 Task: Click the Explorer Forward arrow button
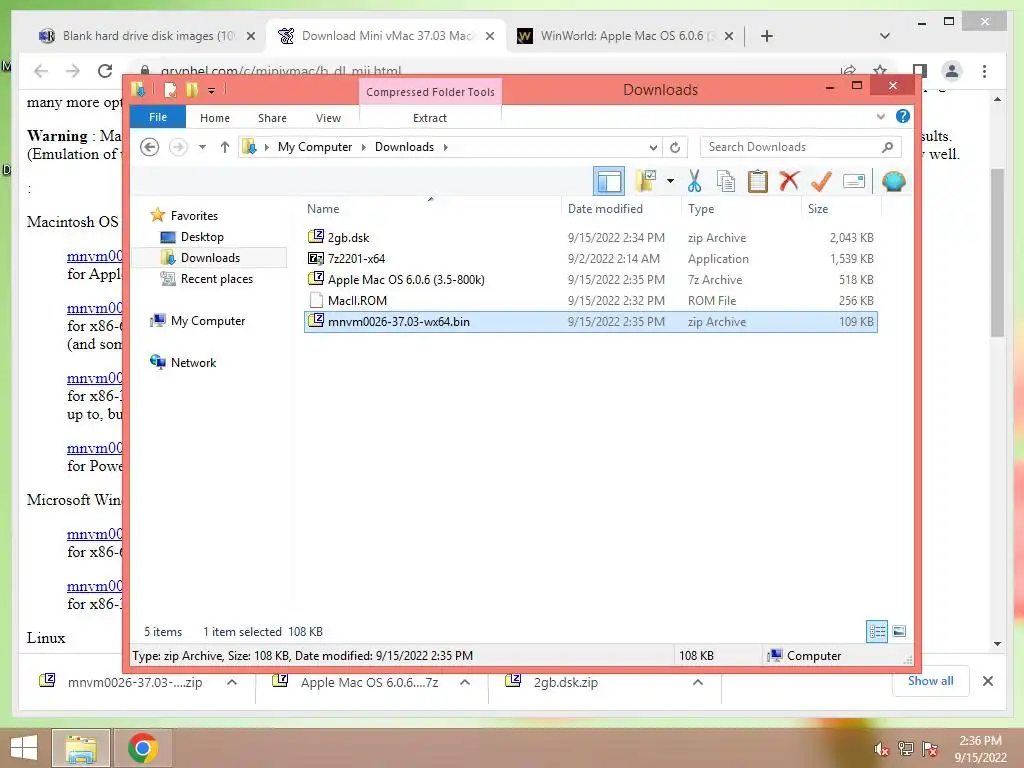click(178, 147)
